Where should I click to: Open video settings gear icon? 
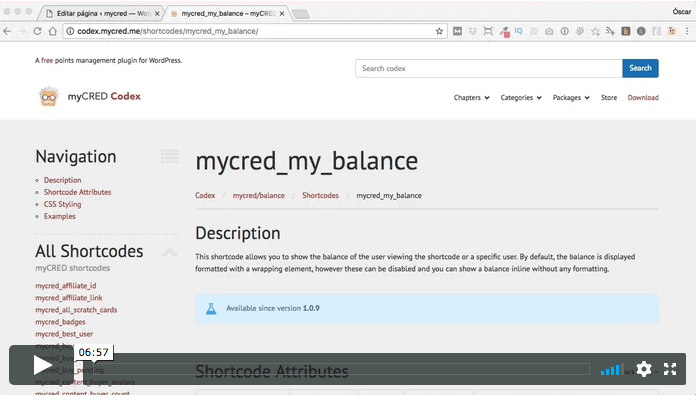(643, 369)
